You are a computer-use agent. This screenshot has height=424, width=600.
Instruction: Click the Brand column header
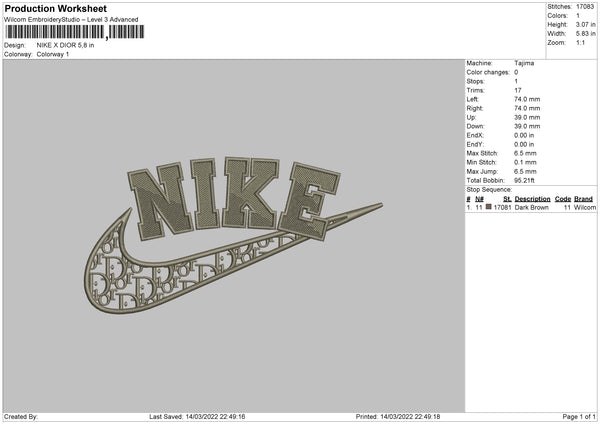tap(584, 199)
